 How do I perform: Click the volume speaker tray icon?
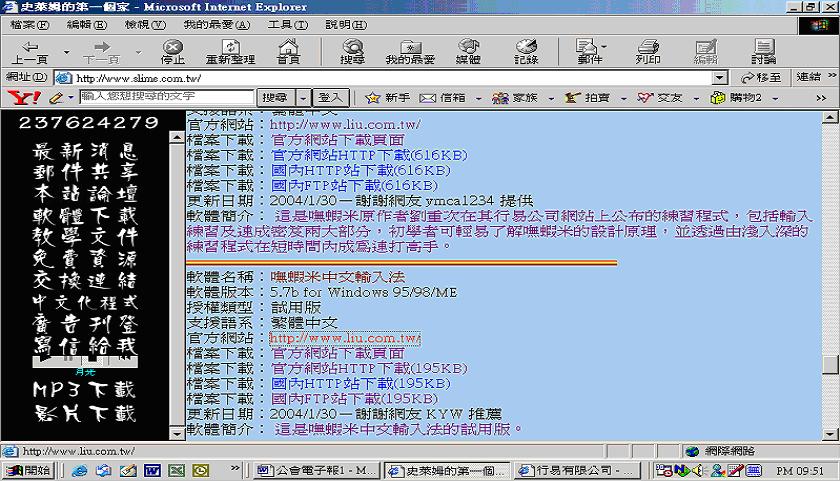pos(698,471)
